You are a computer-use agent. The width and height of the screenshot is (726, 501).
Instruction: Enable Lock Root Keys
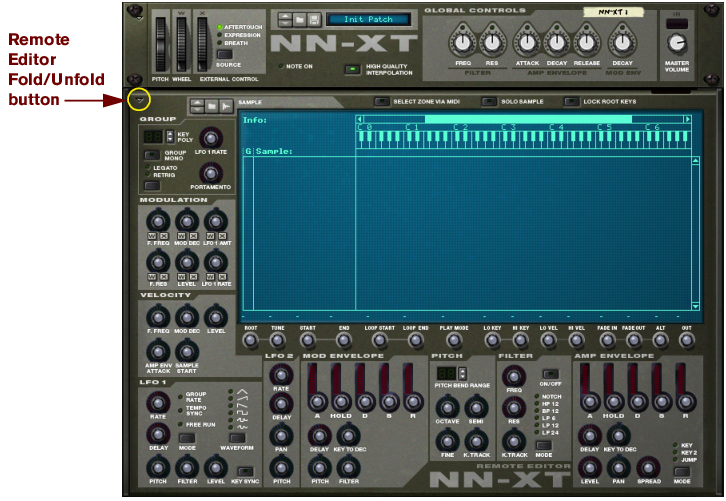571,101
